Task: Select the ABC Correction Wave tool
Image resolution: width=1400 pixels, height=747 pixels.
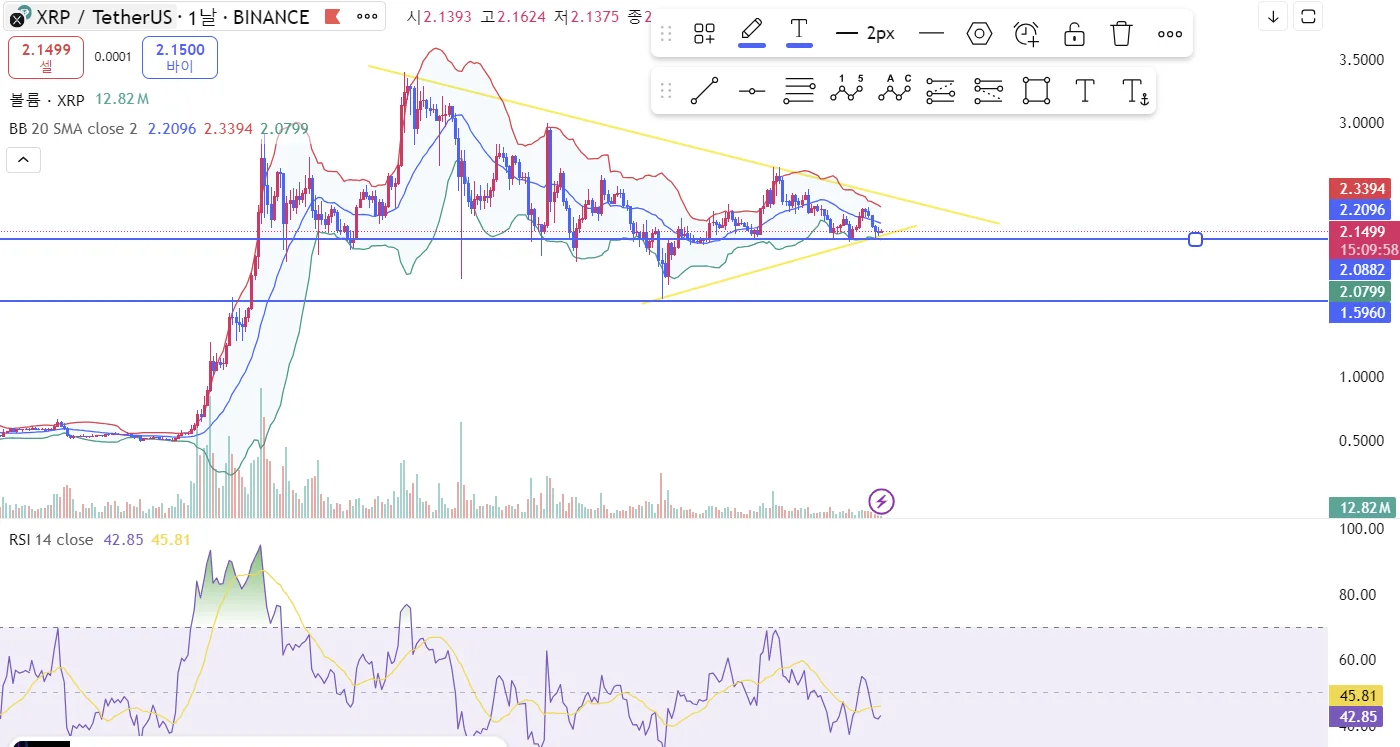Action: [894, 91]
